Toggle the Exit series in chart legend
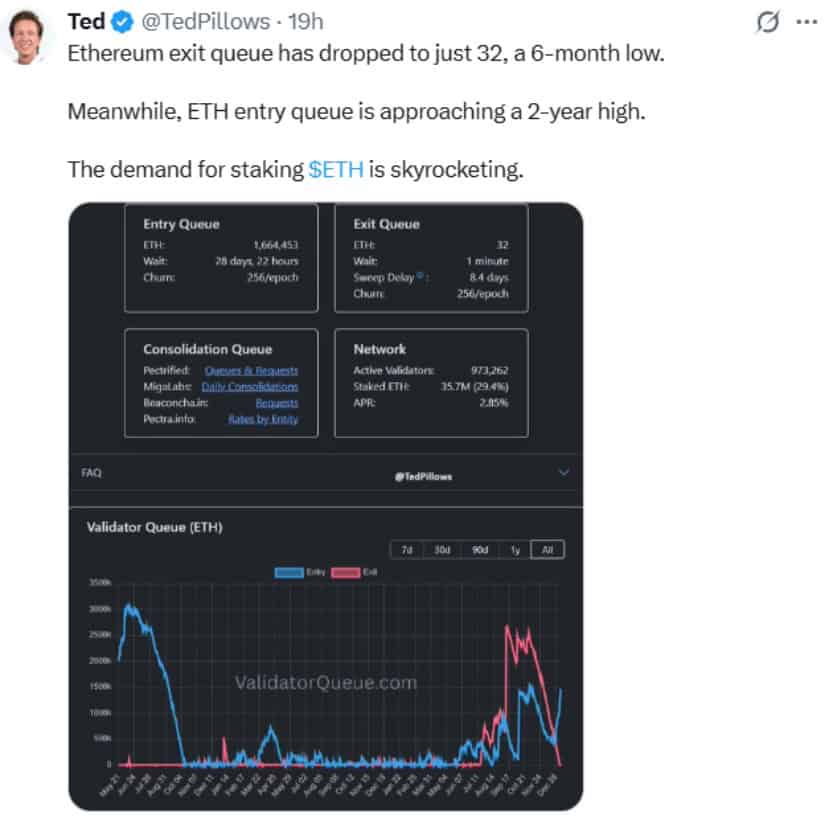The width and height of the screenshot is (825, 824). pos(346,570)
